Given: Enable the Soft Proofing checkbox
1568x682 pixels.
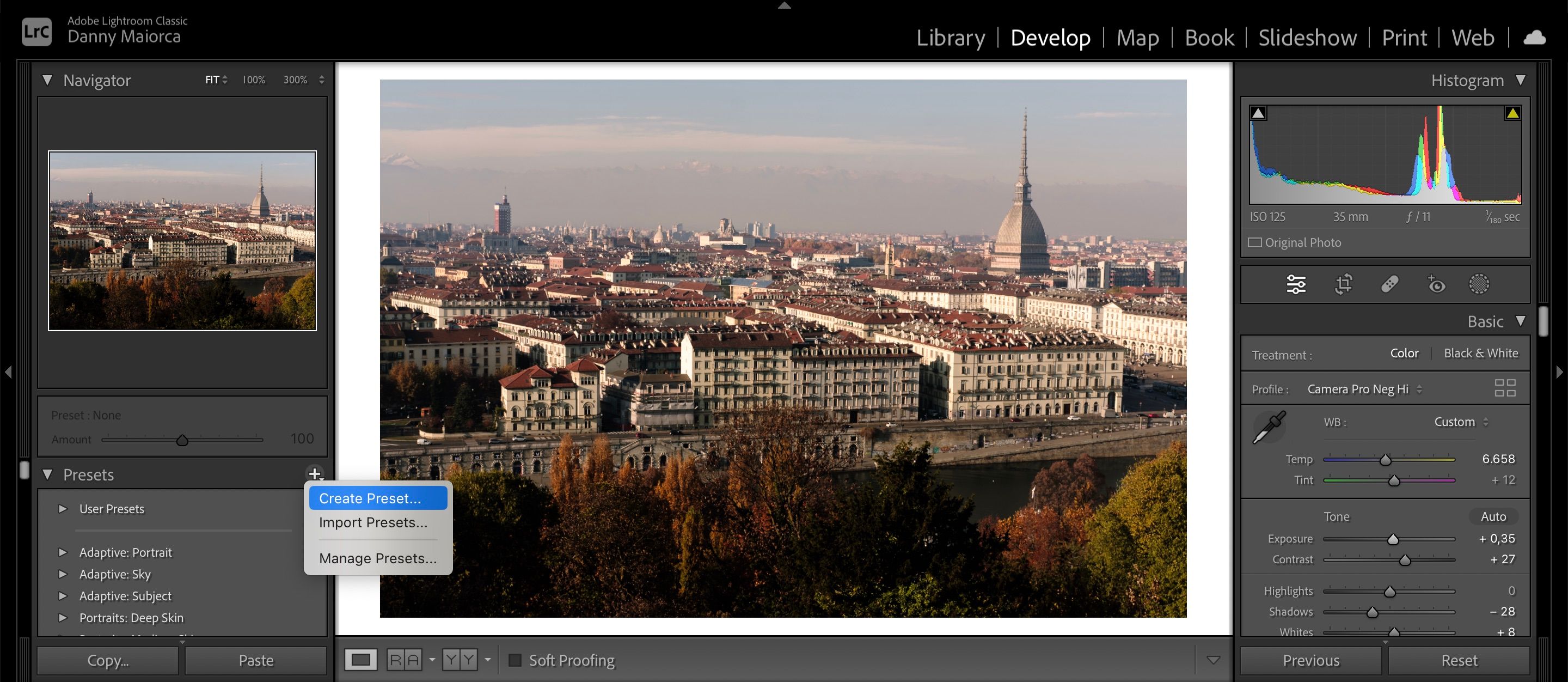Looking at the screenshot, I should click(x=514, y=660).
